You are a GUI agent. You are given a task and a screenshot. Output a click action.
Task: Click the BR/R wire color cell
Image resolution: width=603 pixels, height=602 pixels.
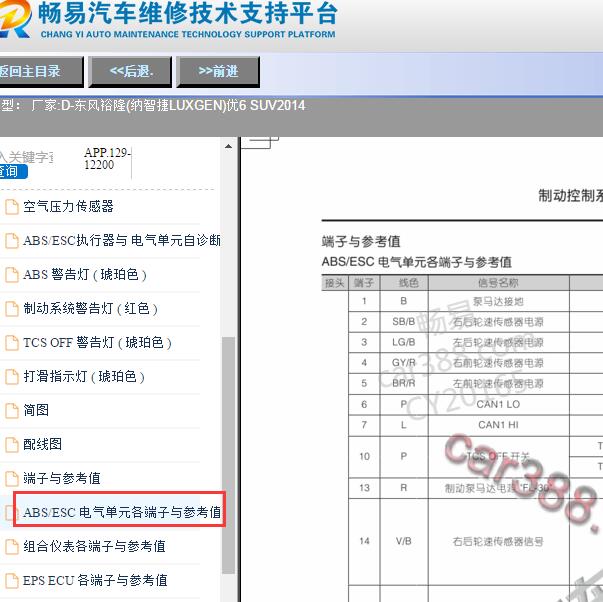coord(404,383)
